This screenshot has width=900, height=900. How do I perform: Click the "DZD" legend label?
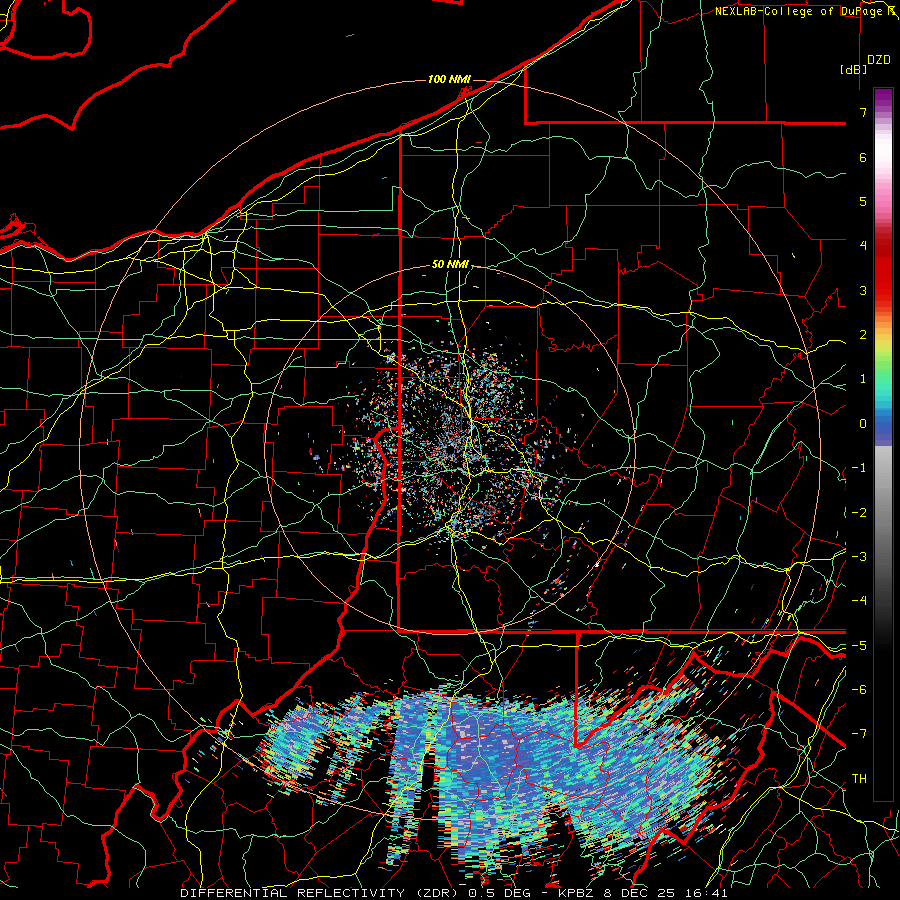(x=879, y=60)
